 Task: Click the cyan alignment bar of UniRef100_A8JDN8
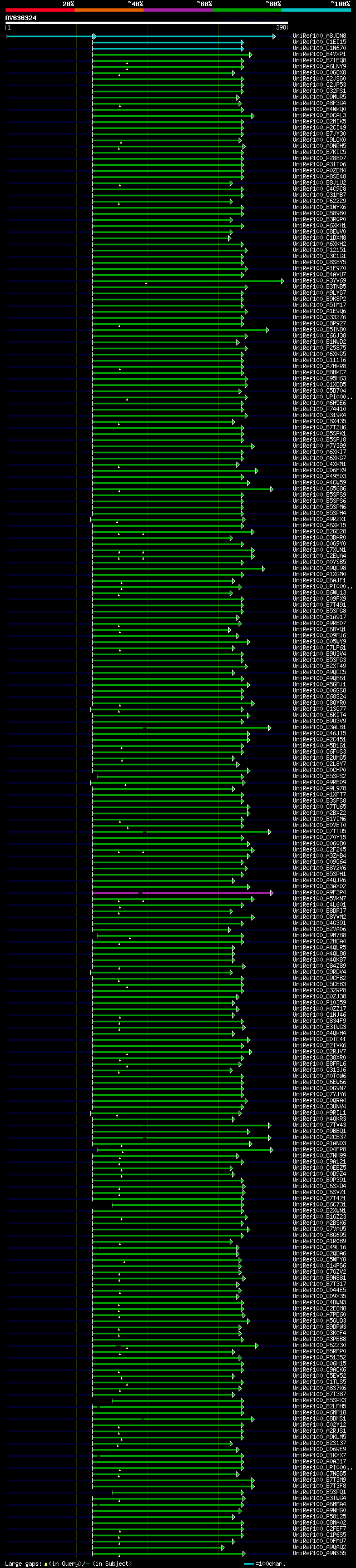(x=141, y=37)
